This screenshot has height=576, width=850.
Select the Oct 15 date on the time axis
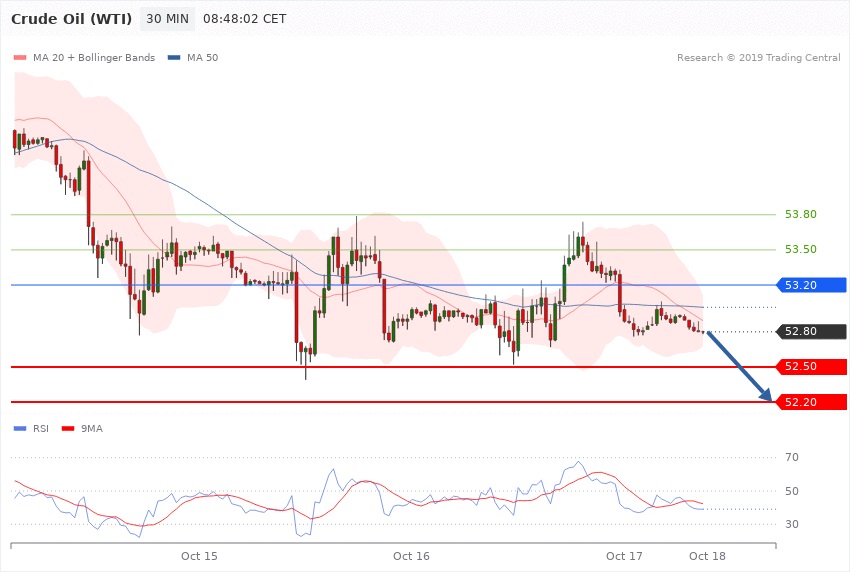click(199, 555)
